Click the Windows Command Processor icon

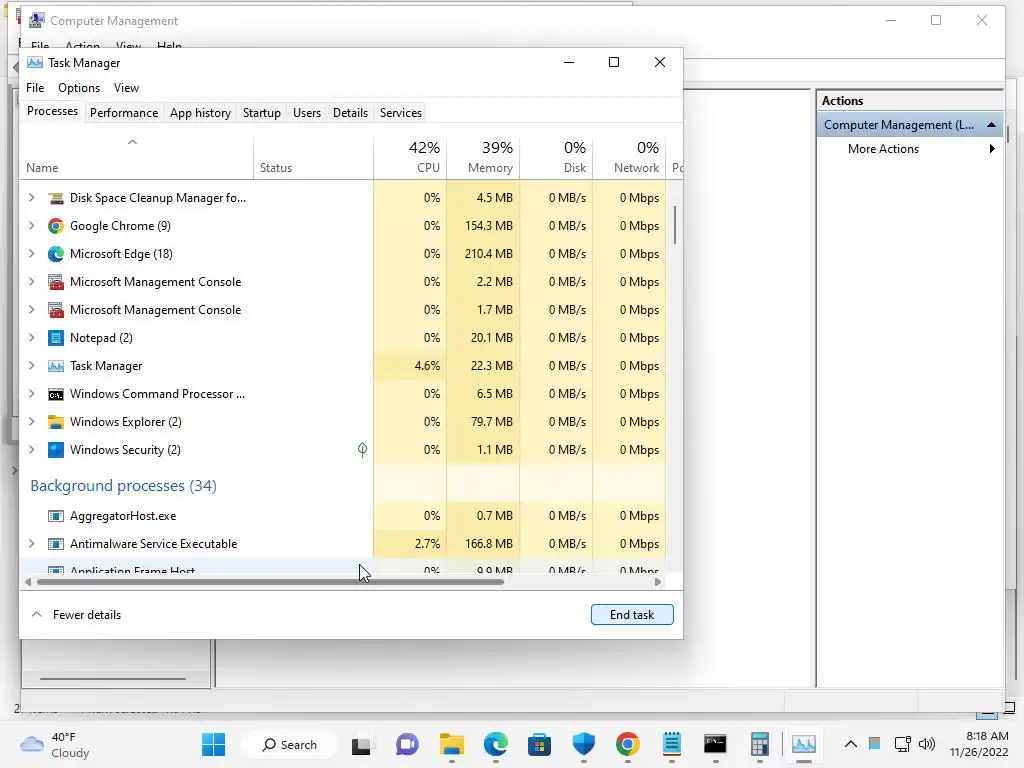(x=56, y=394)
